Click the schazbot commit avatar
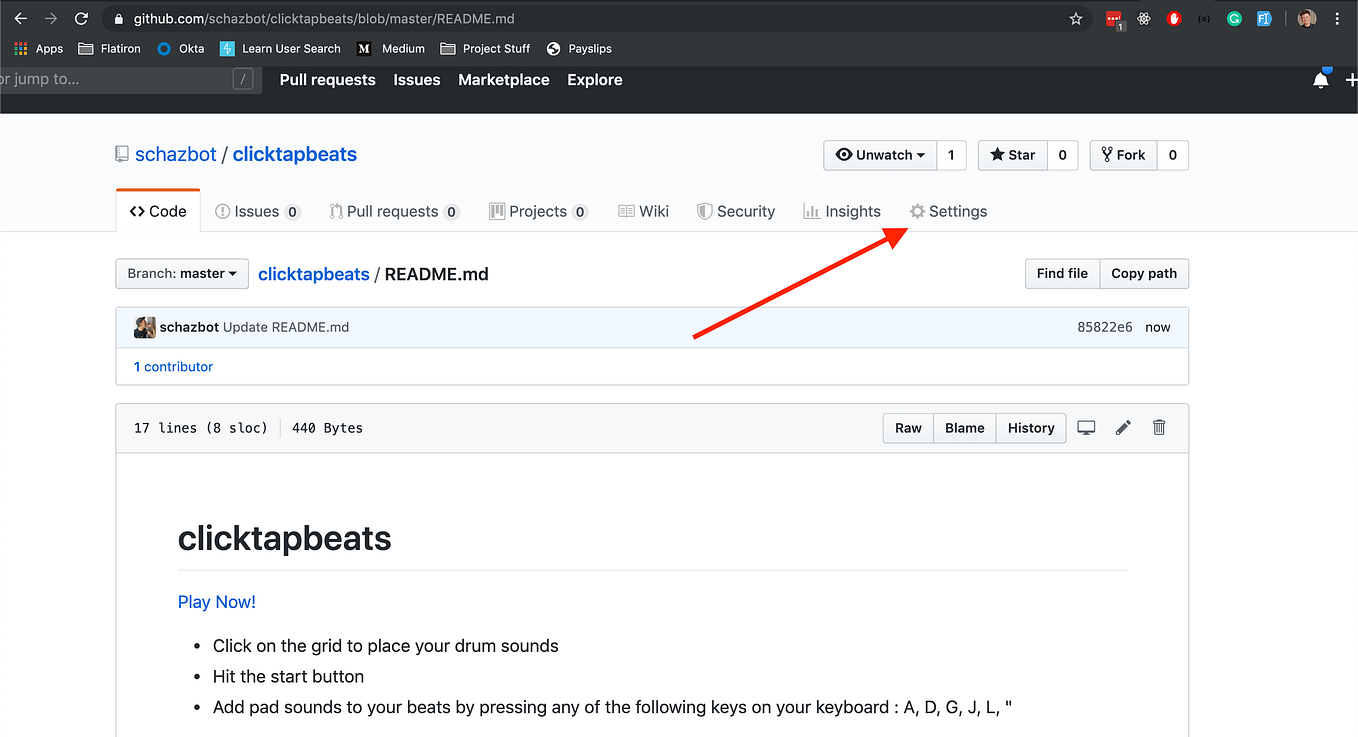Image resolution: width=1358 pixels, height=737 pixels. point(144,327)
